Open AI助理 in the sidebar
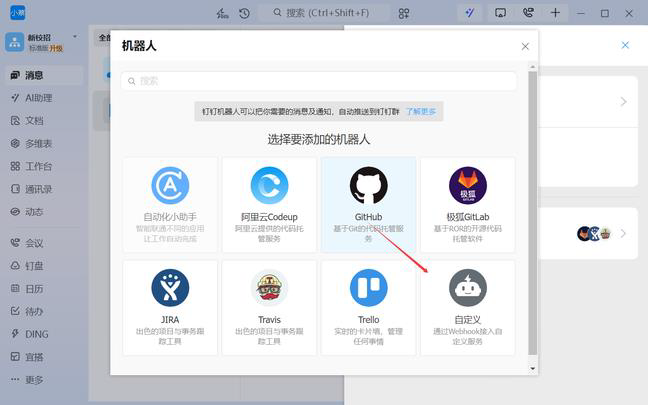This screenshot has width=648, height=405. (x=44, y=98)
